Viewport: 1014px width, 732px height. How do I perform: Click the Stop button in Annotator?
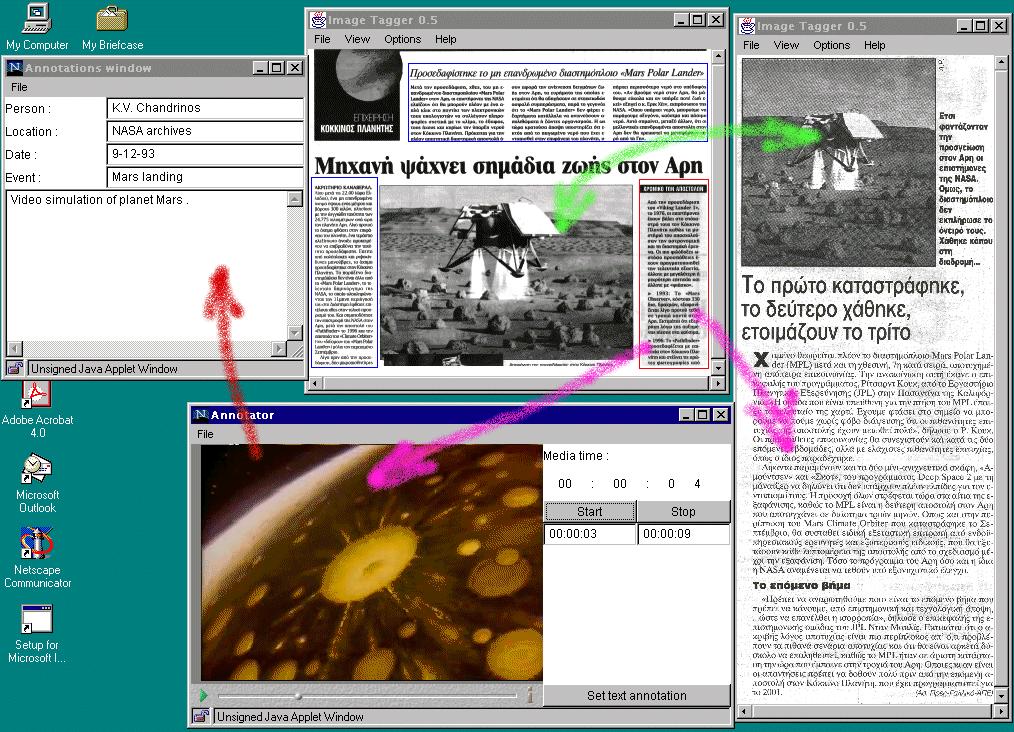[684, 511]
